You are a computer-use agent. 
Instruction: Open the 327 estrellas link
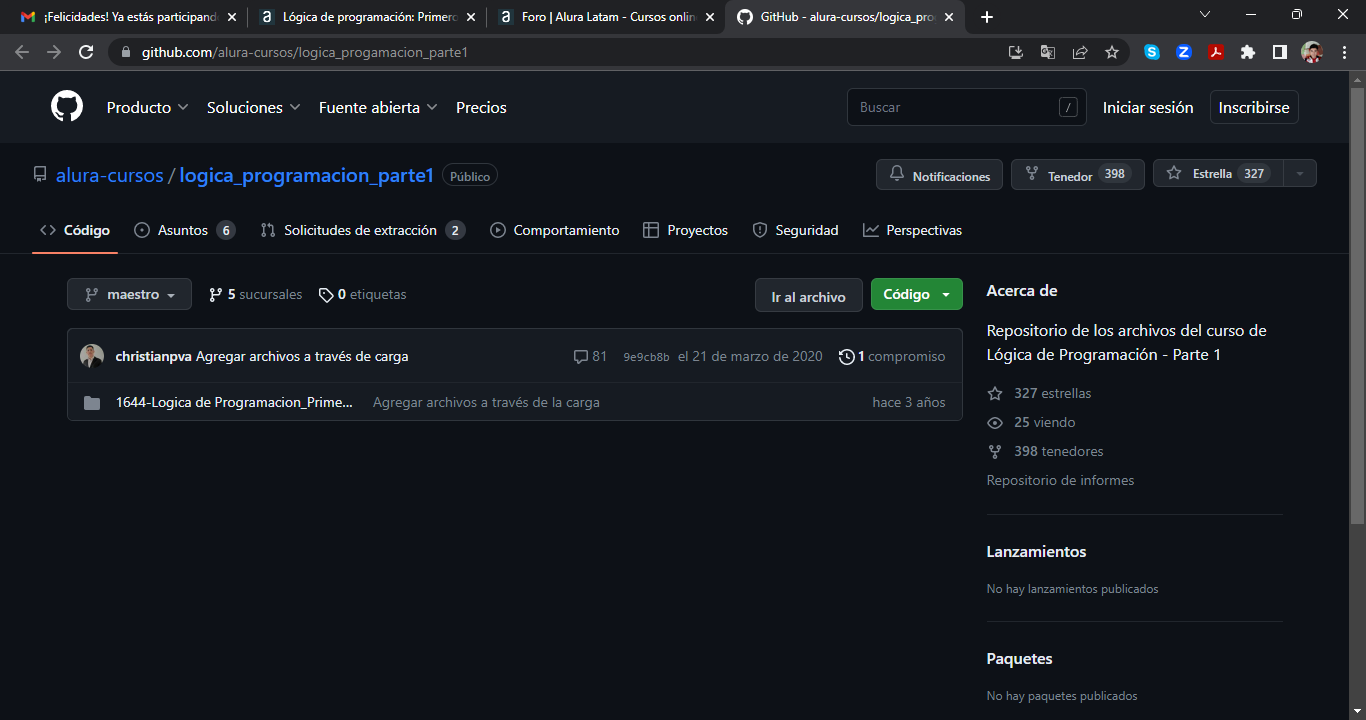coord(1040,393)
